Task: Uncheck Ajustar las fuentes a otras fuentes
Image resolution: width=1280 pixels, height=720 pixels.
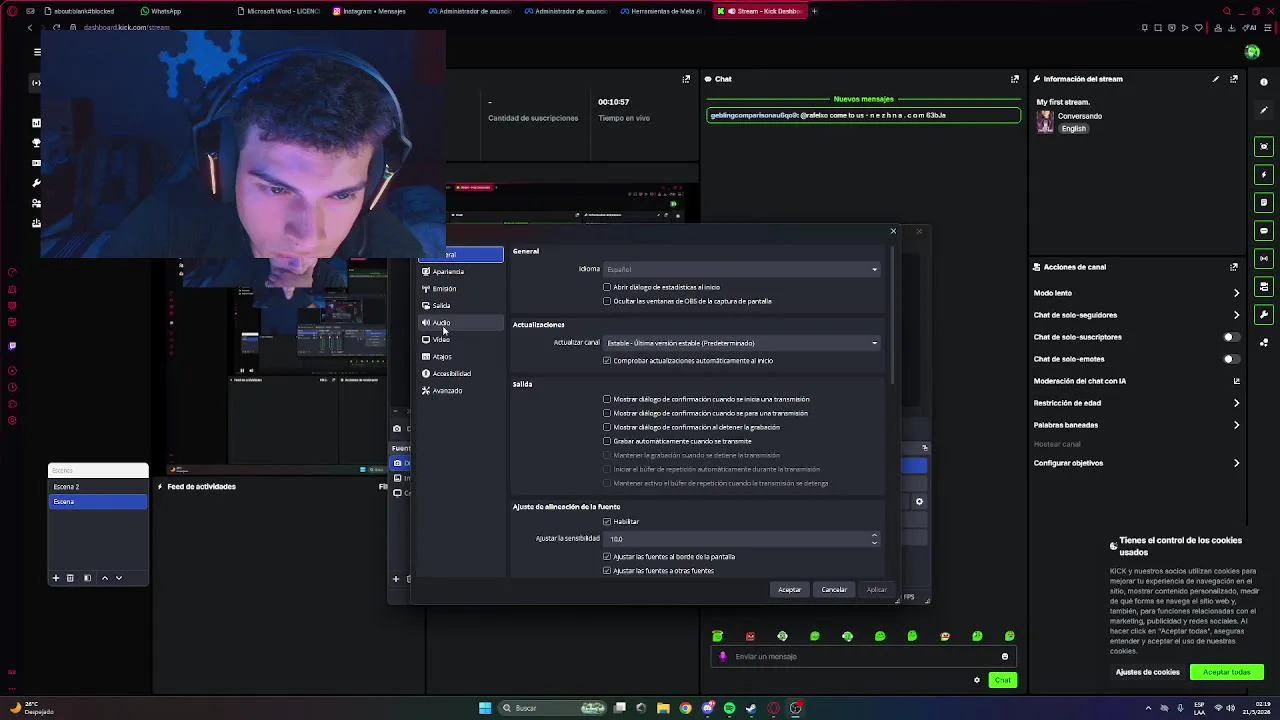Action: click(607, 571)
